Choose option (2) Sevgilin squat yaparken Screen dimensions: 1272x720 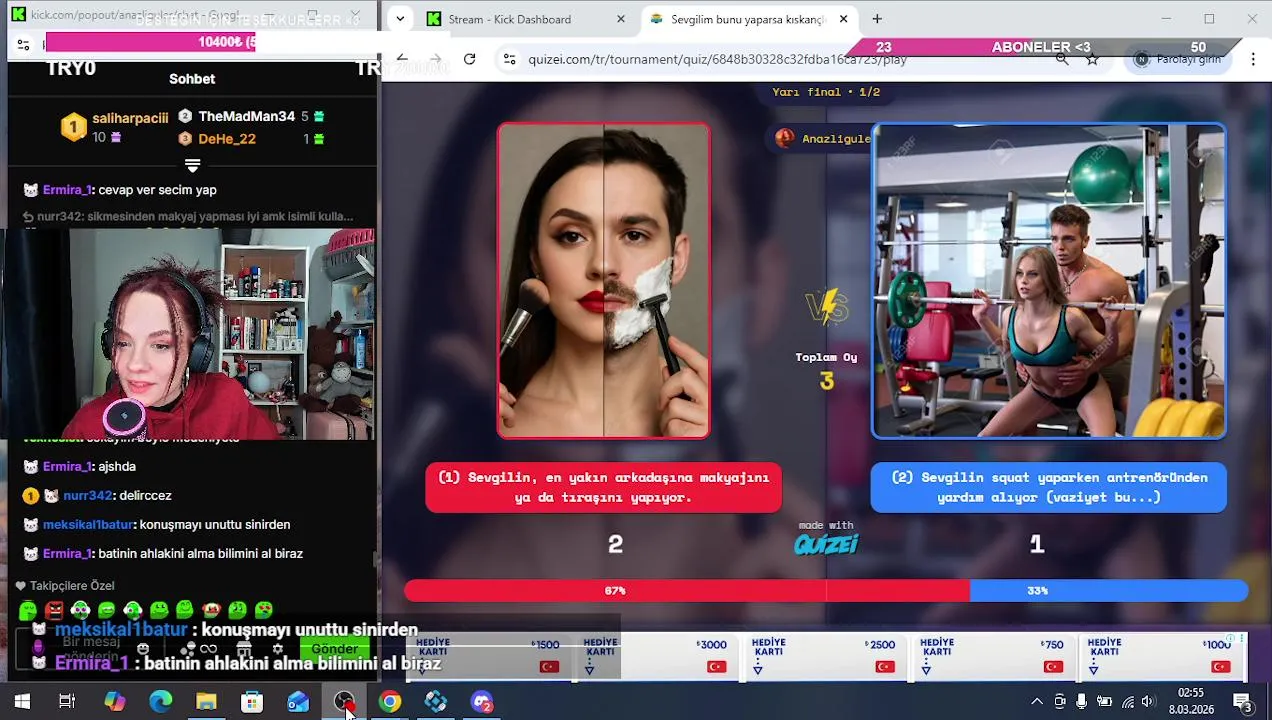coord(1049,487)
